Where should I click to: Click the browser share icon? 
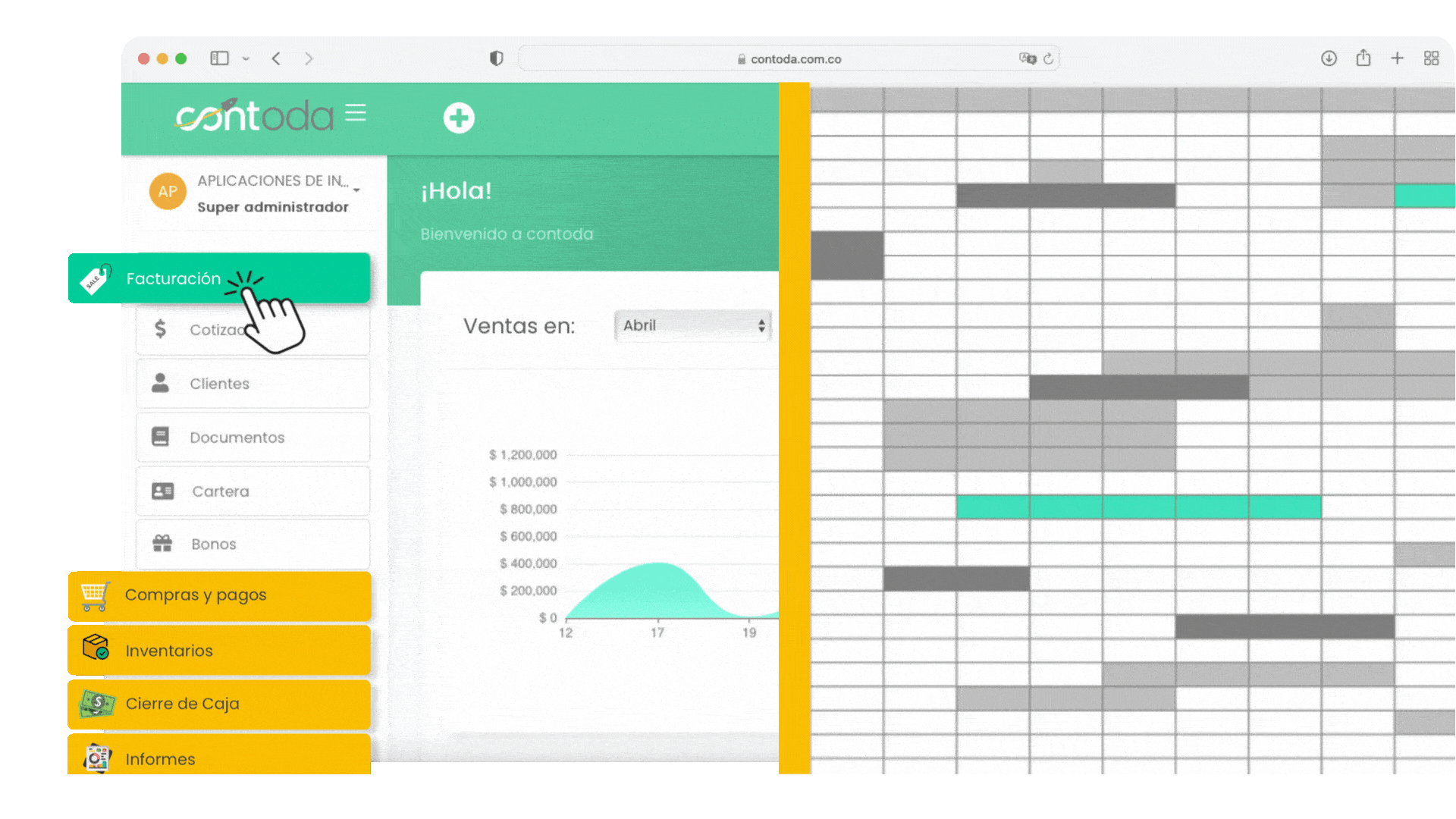pos(1363,58)
